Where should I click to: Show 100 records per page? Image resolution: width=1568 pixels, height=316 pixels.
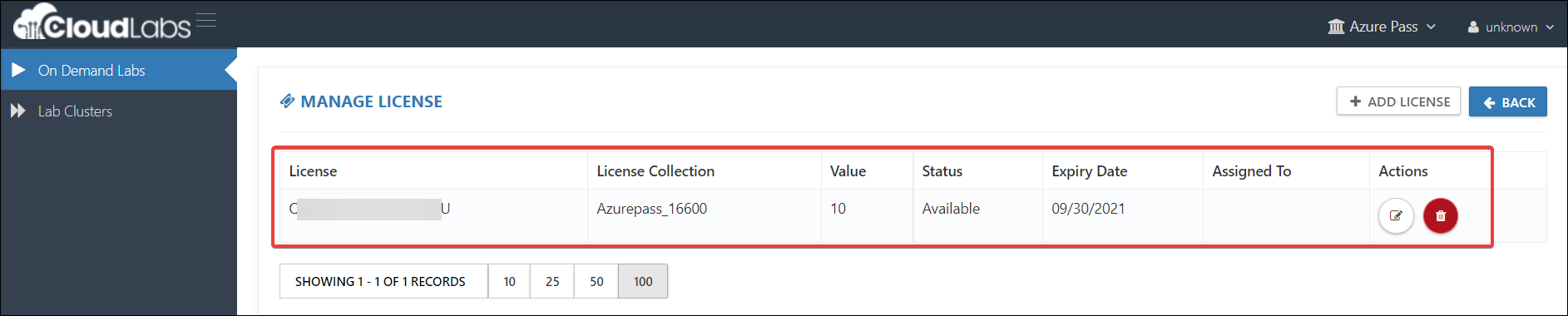(x=643, y=281)
